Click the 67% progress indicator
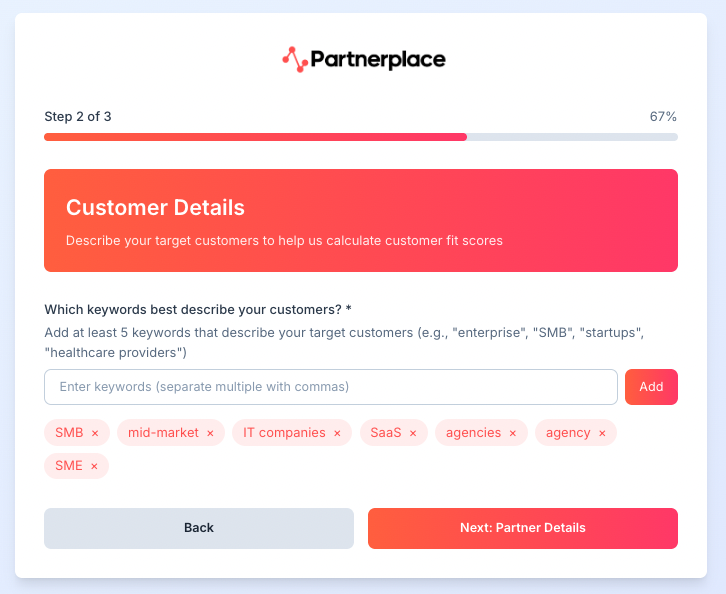726x594 pixels. [663, 116]
